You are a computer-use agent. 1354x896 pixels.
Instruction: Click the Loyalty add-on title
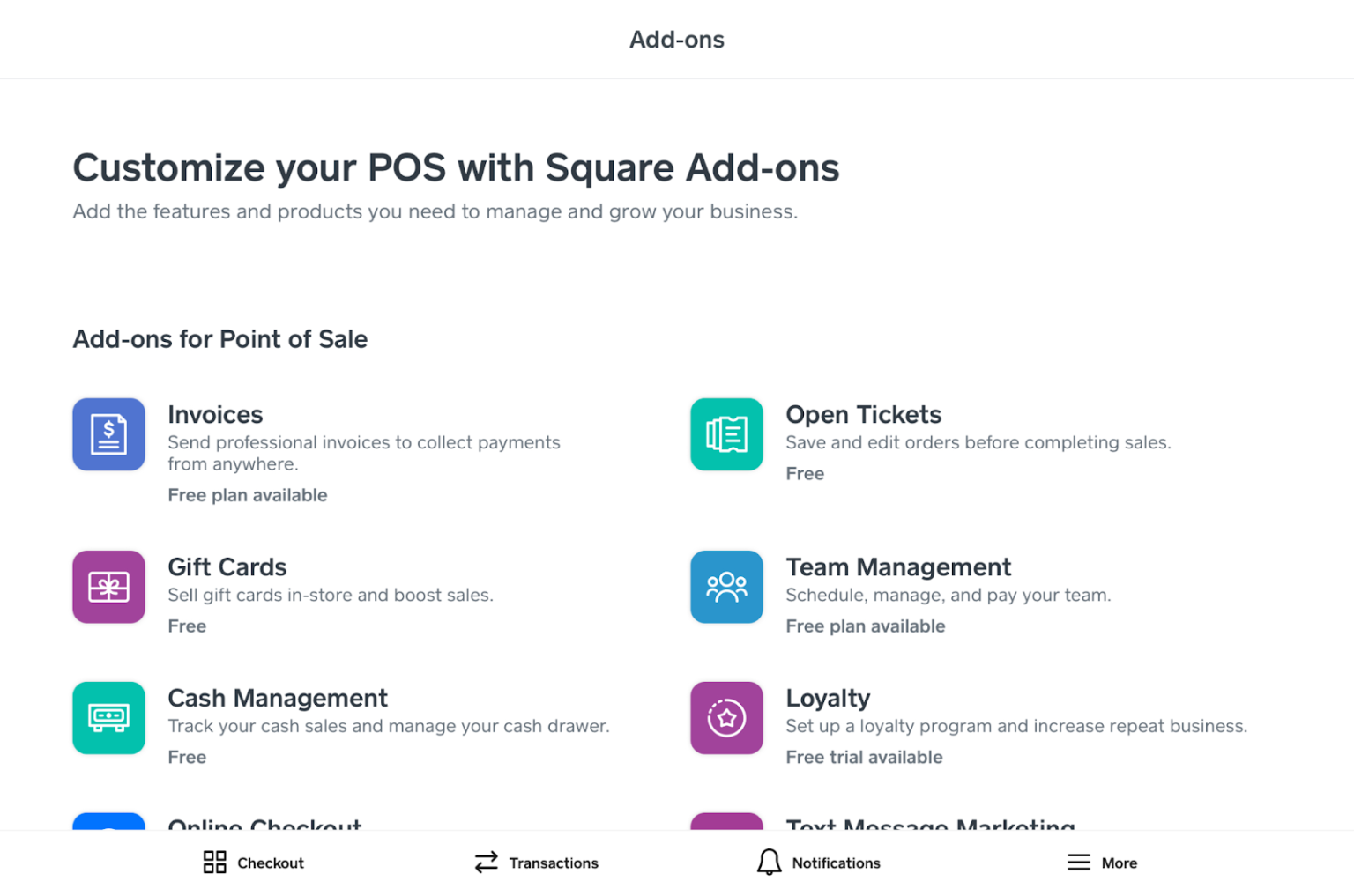click(x=828, y=699)
